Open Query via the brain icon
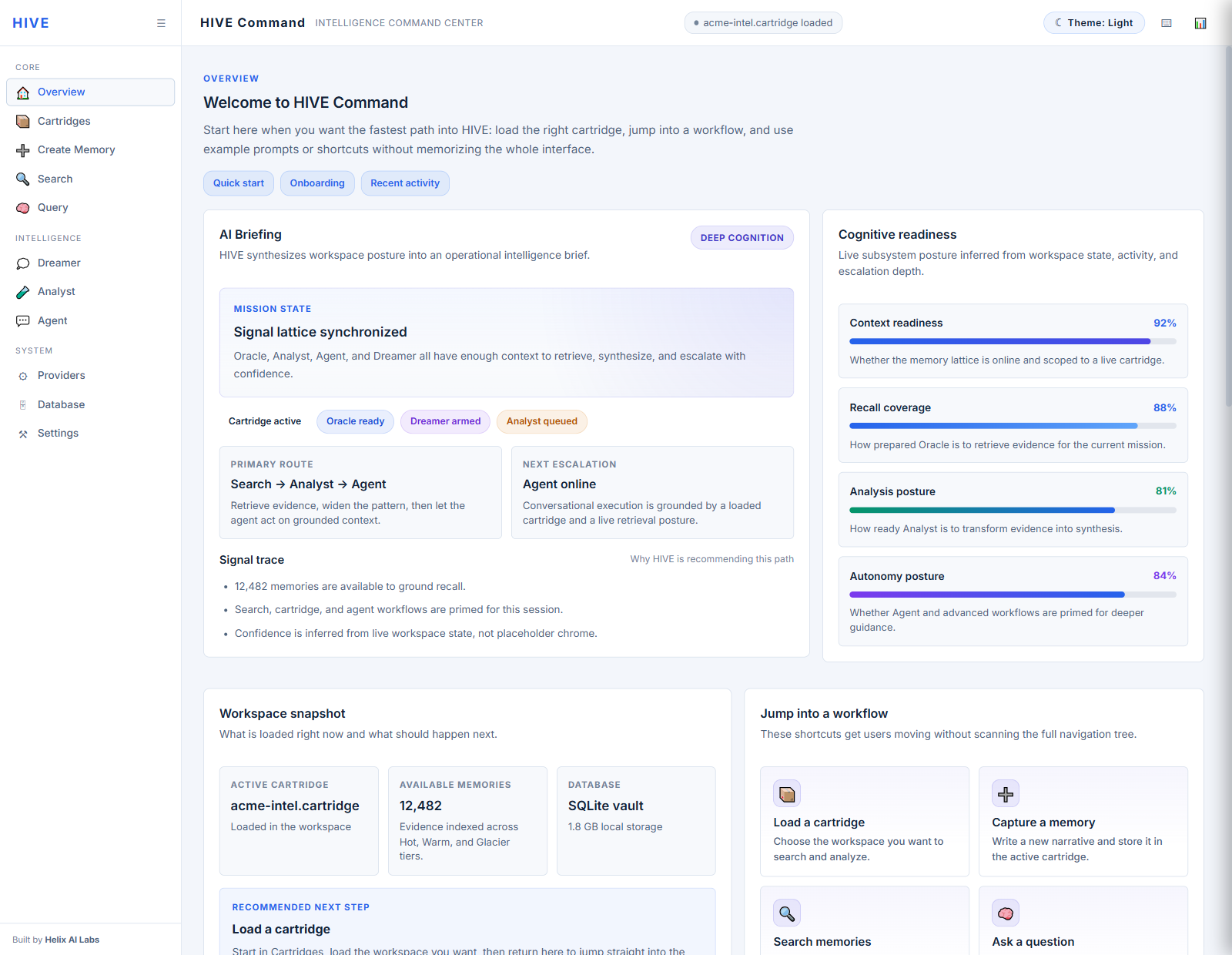Viewport: 1232px width, 955px height. [23, 207]
